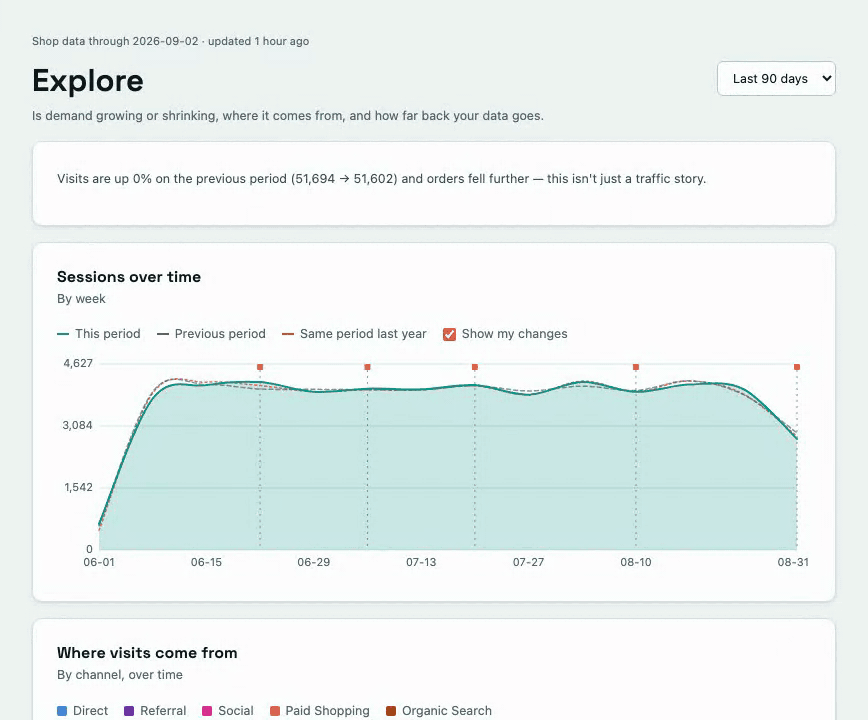Click the Social pink channel swatch

click(x=207, y=711)
